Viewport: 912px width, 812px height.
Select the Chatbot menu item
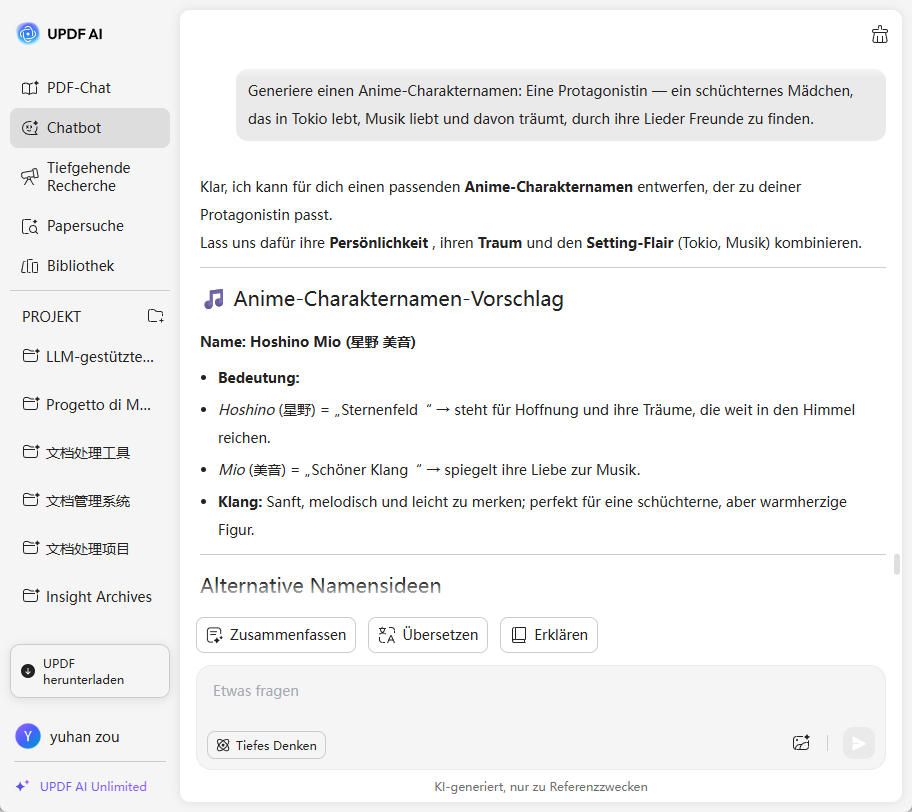[90, 127]
